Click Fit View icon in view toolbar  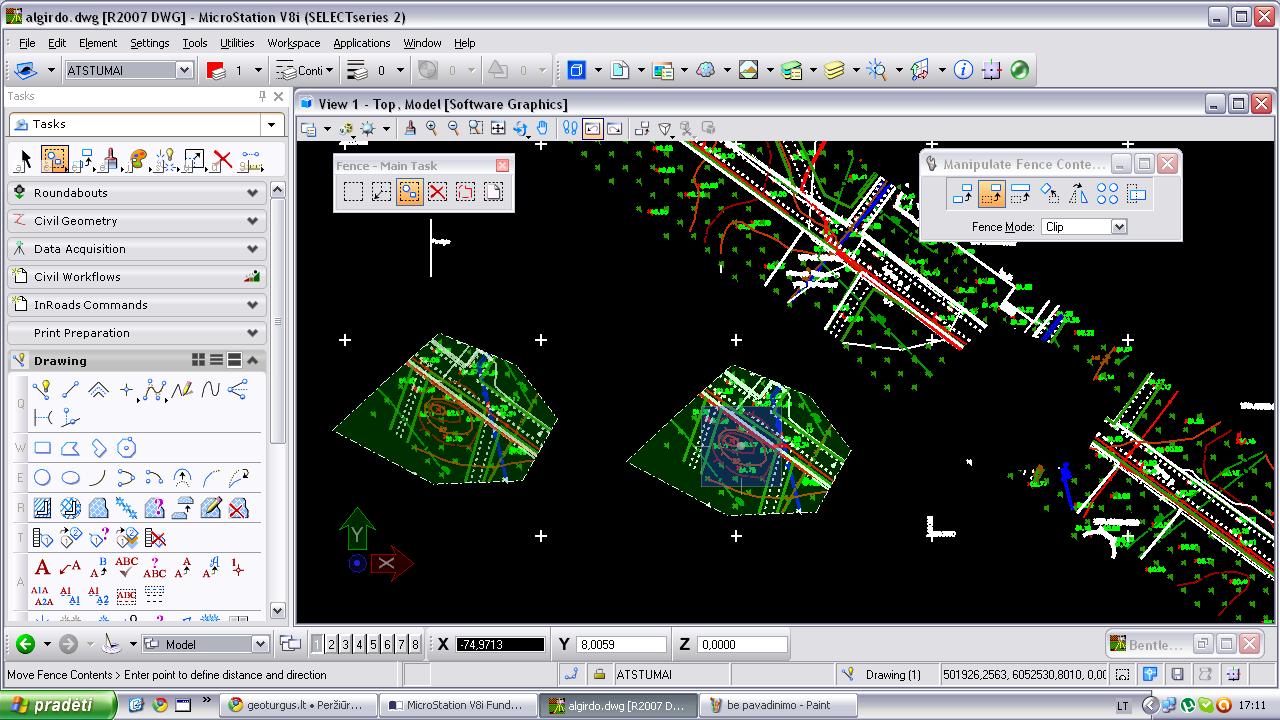coord(498,128)
